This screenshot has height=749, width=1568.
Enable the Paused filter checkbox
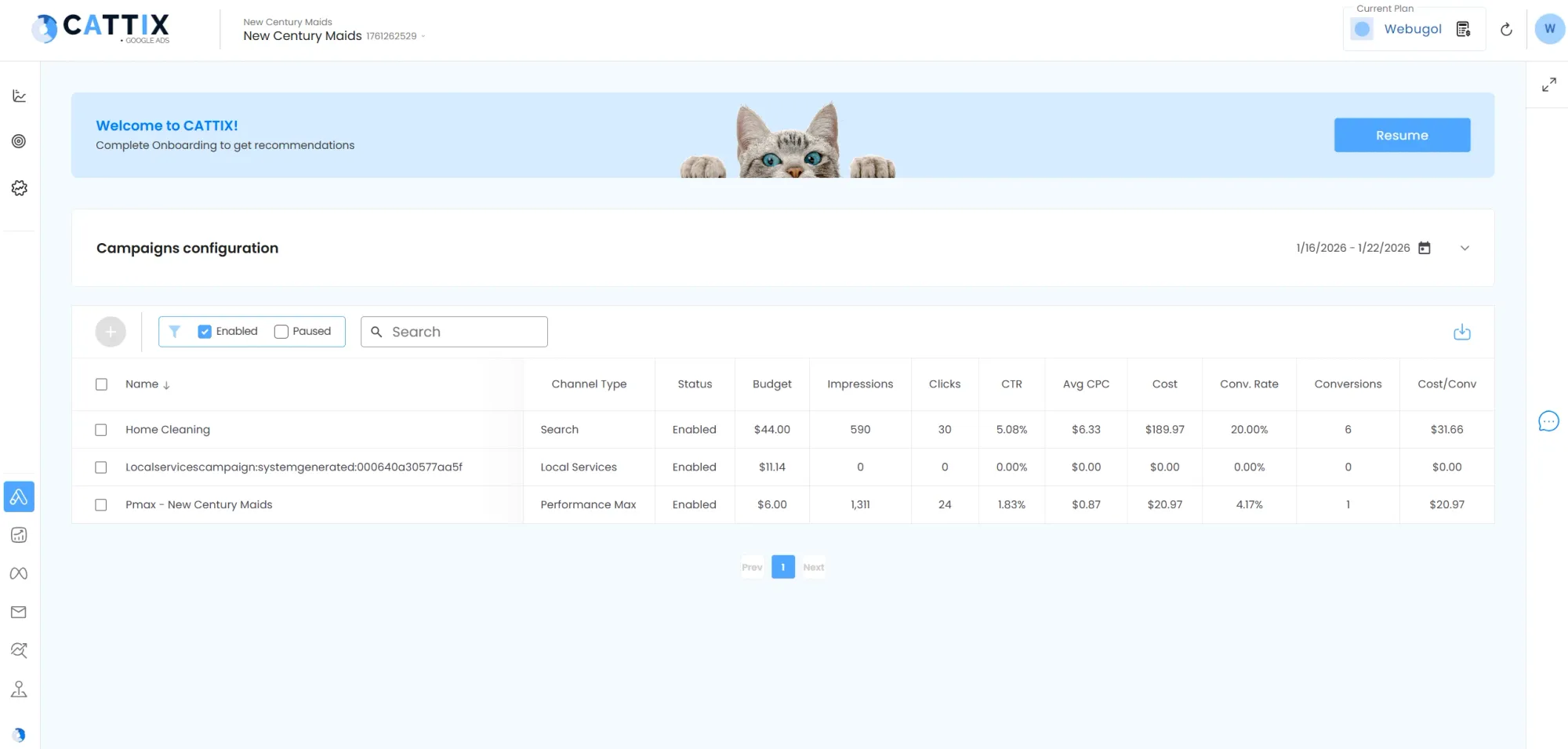coord(281,331)
